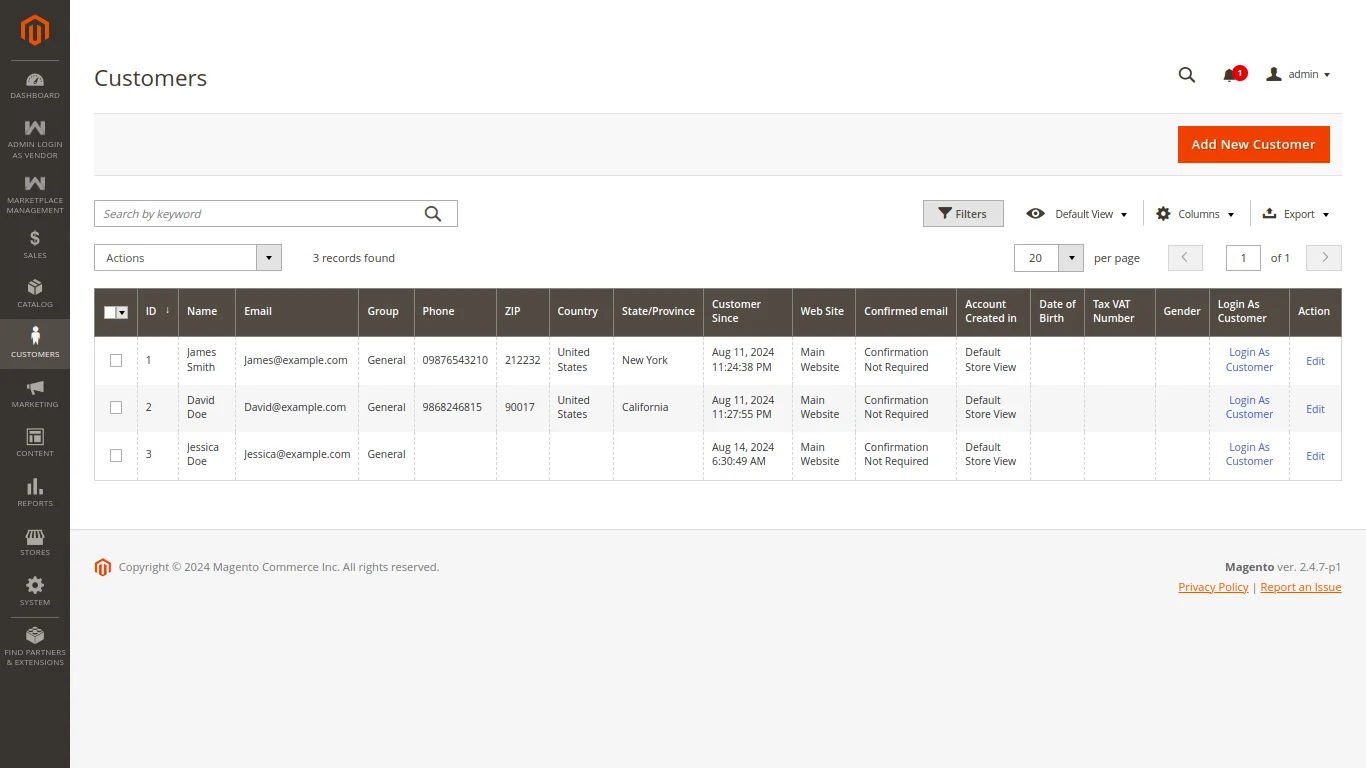Click the Add New Customer button
Image resolution: width=1366 pixels, height=768 pixels.
click(x=1253, y=144)
